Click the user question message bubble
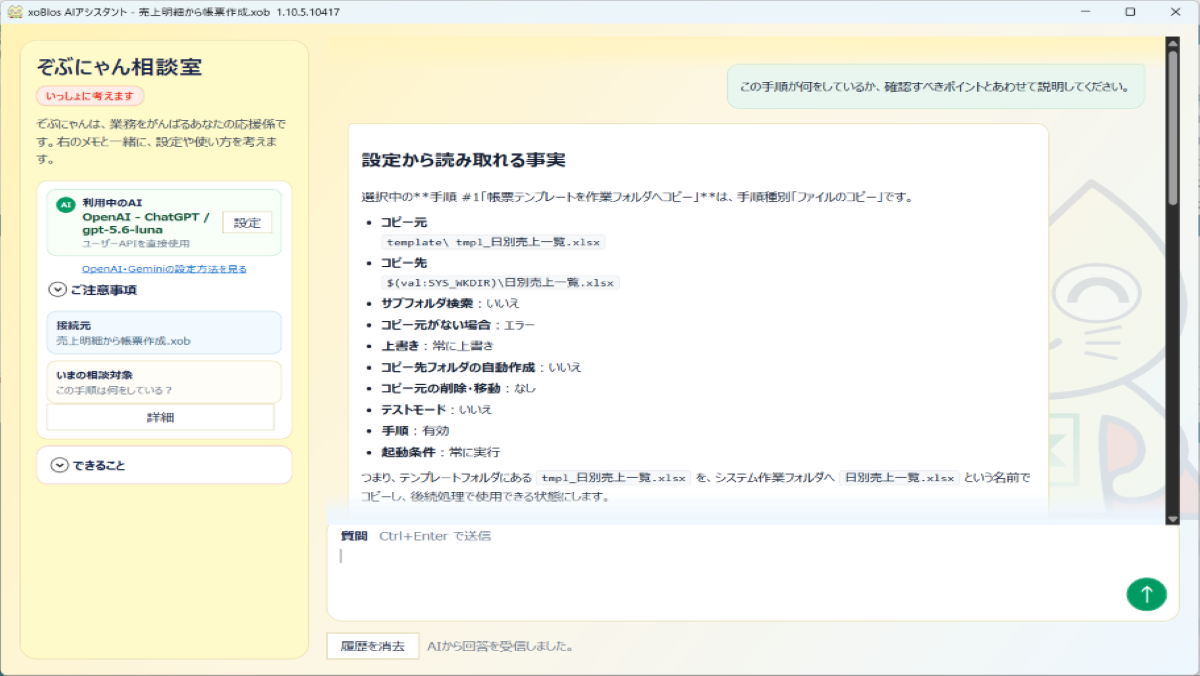This screenshot has width=1200, height=676. (935, 86)
